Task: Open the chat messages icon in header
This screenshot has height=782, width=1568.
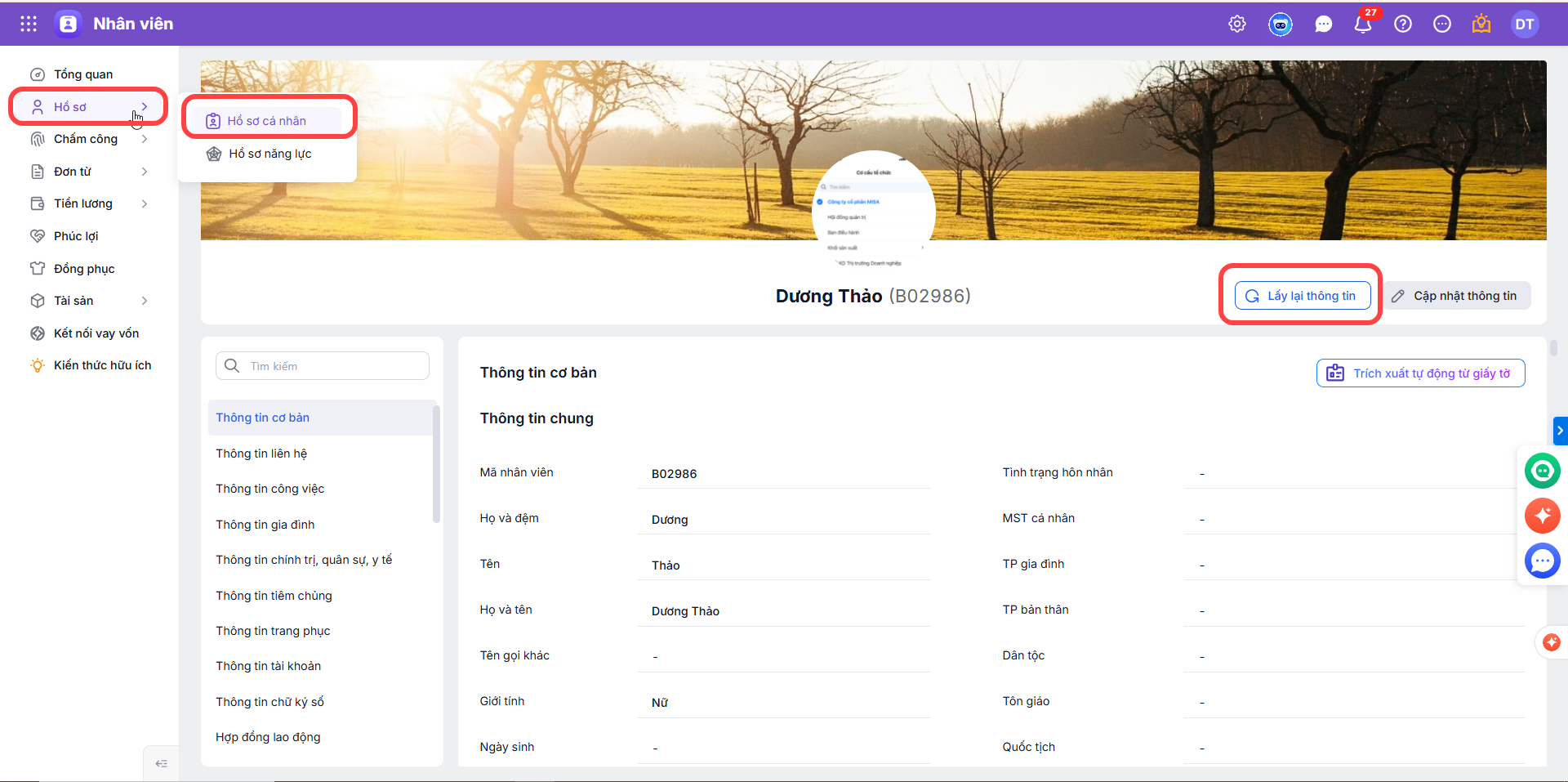Action: click(1323, 25)
